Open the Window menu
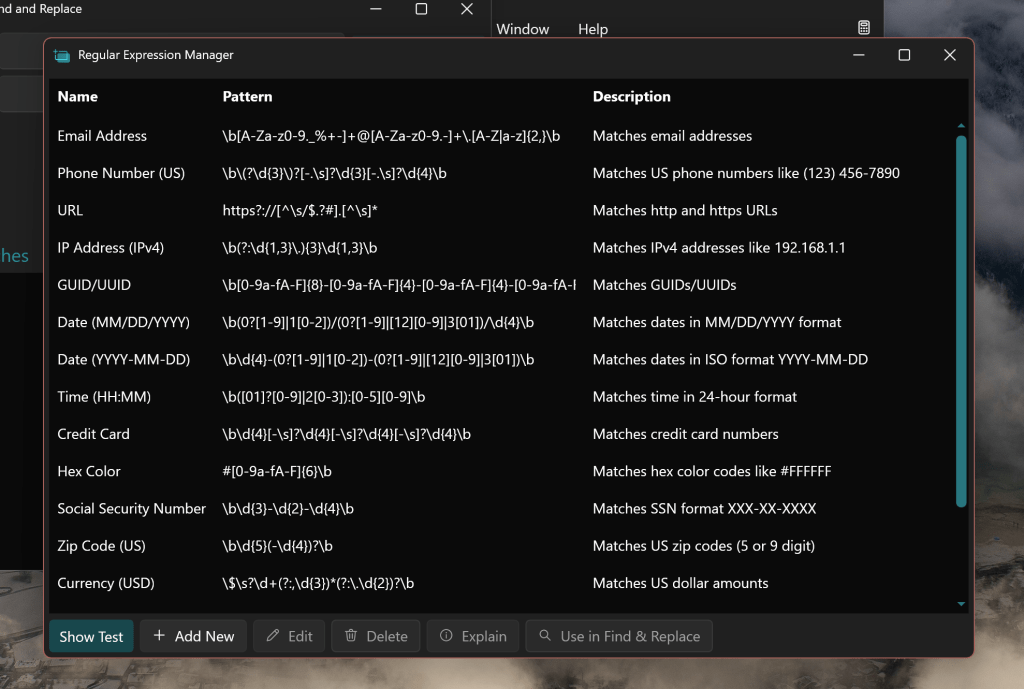Viewport: 1024px width, 689px height. [522, 29]
